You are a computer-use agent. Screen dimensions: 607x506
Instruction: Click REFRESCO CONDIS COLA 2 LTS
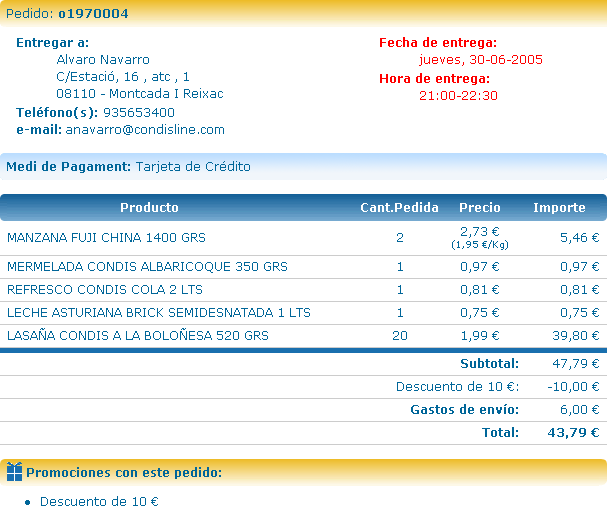[x=105, y=290]
